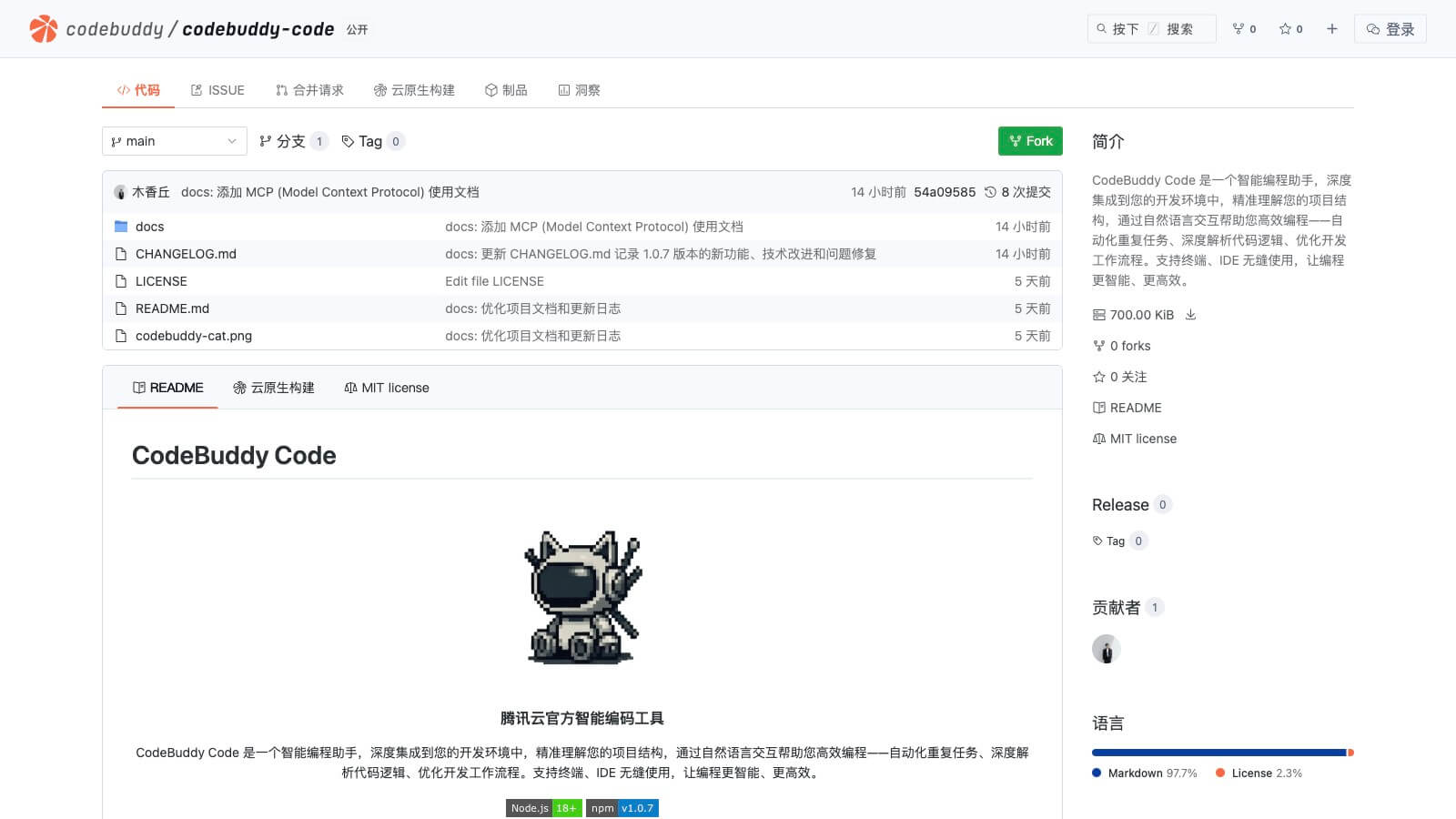Open the docs folder icon in file list
The image size is (1456, 819).
(x=121, y=227)
